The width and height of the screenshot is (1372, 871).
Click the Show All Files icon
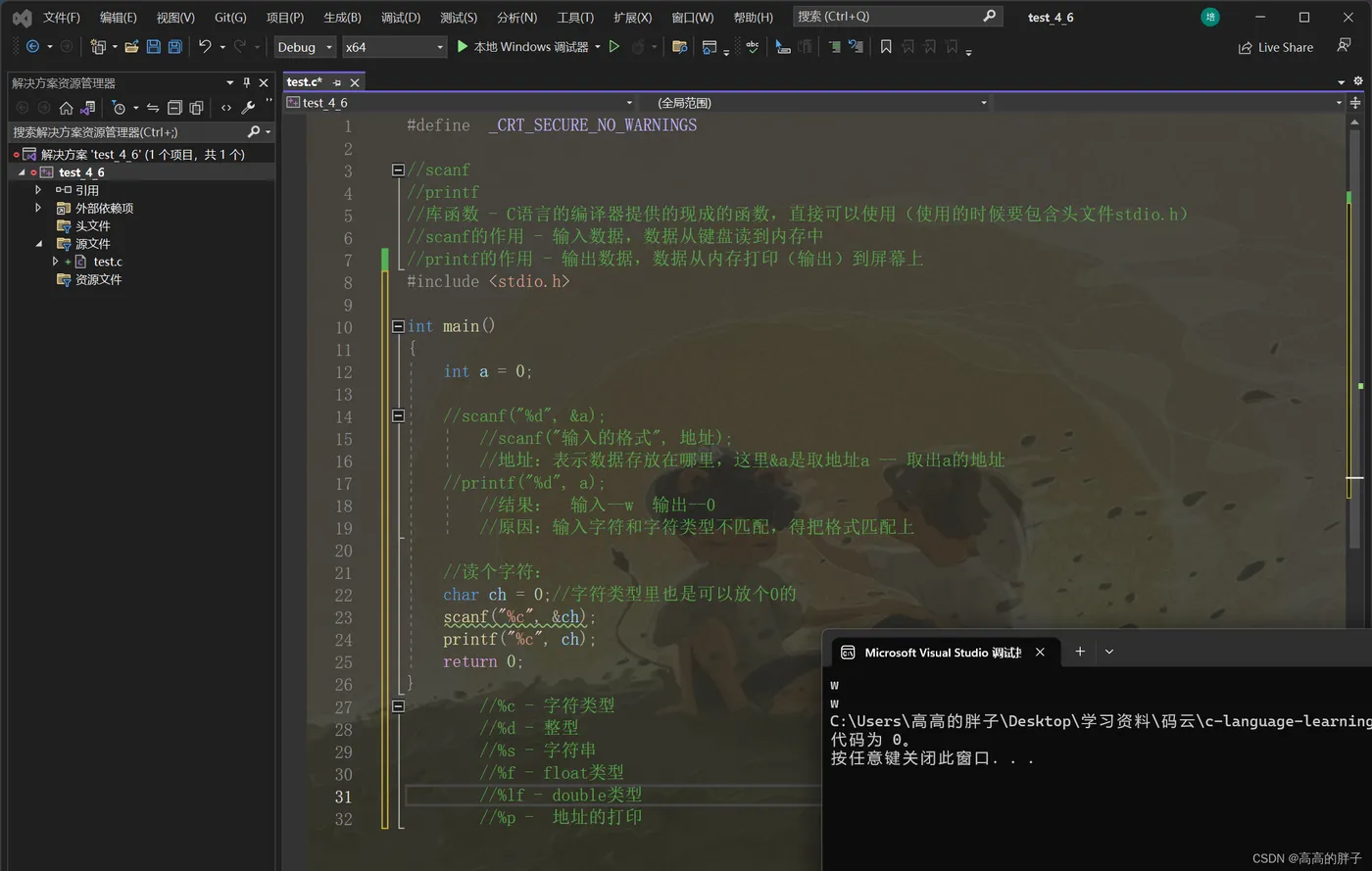[x=196, y=108]
